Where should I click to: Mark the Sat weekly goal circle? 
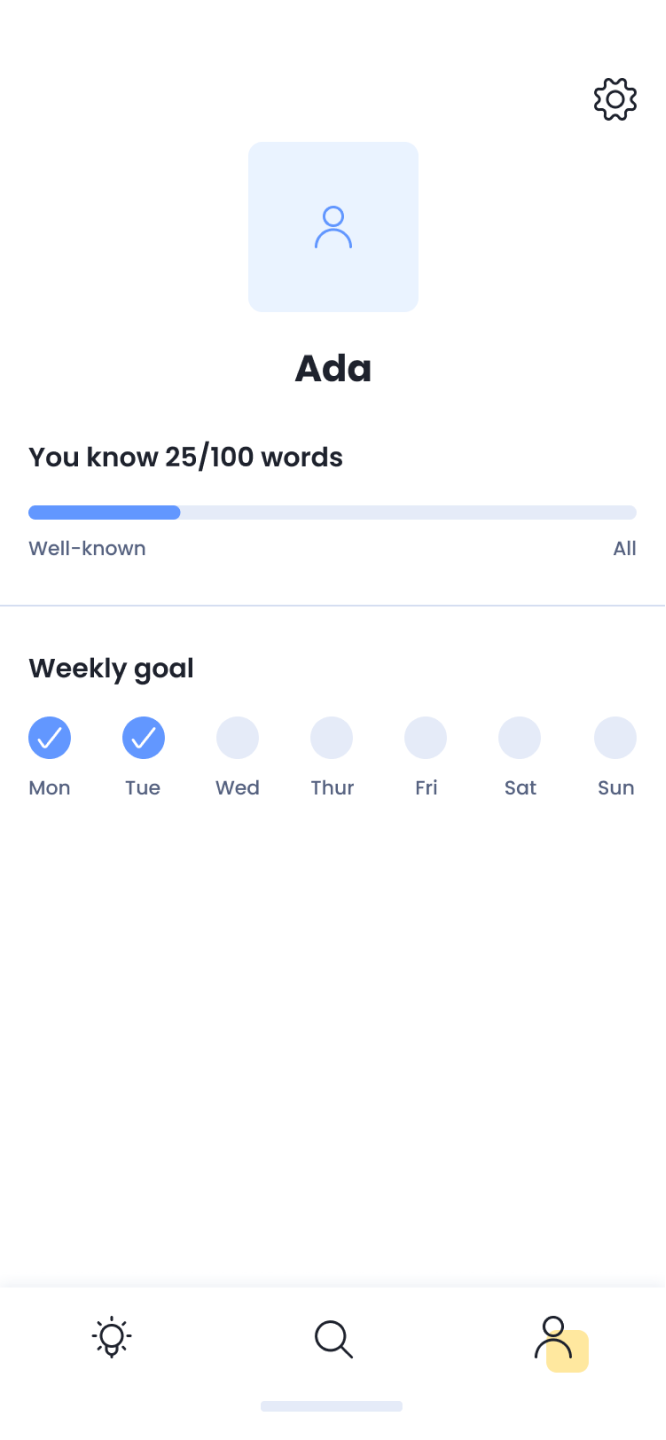tap(520, 738)
